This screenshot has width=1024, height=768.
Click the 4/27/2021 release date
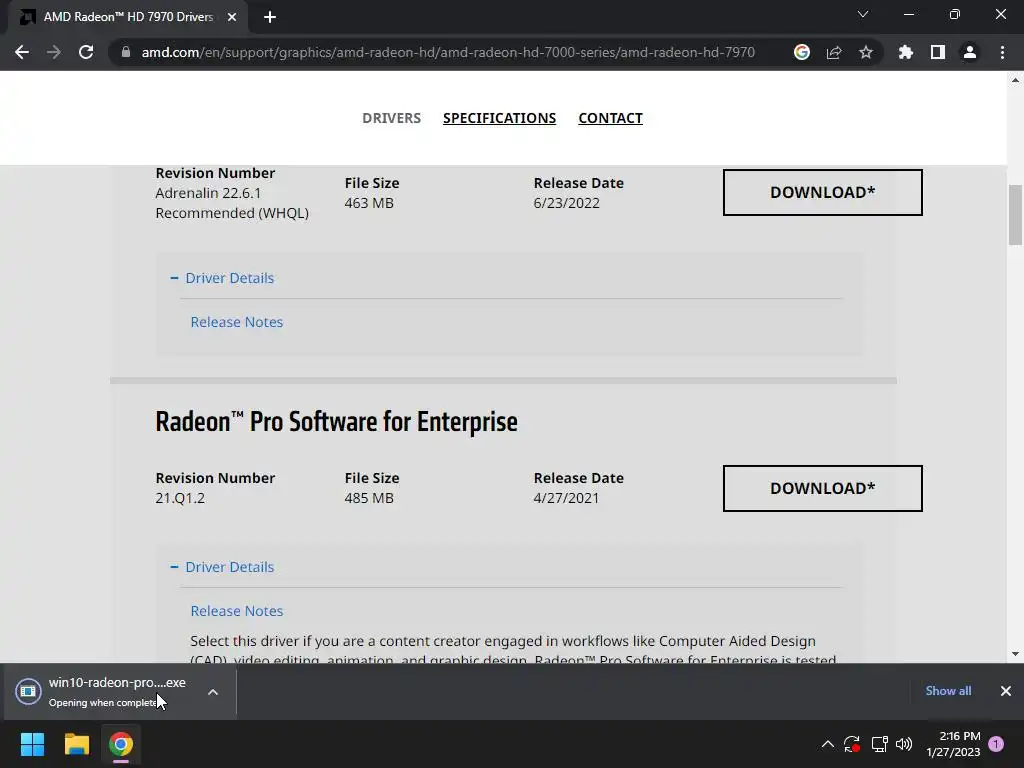[566, 498]
